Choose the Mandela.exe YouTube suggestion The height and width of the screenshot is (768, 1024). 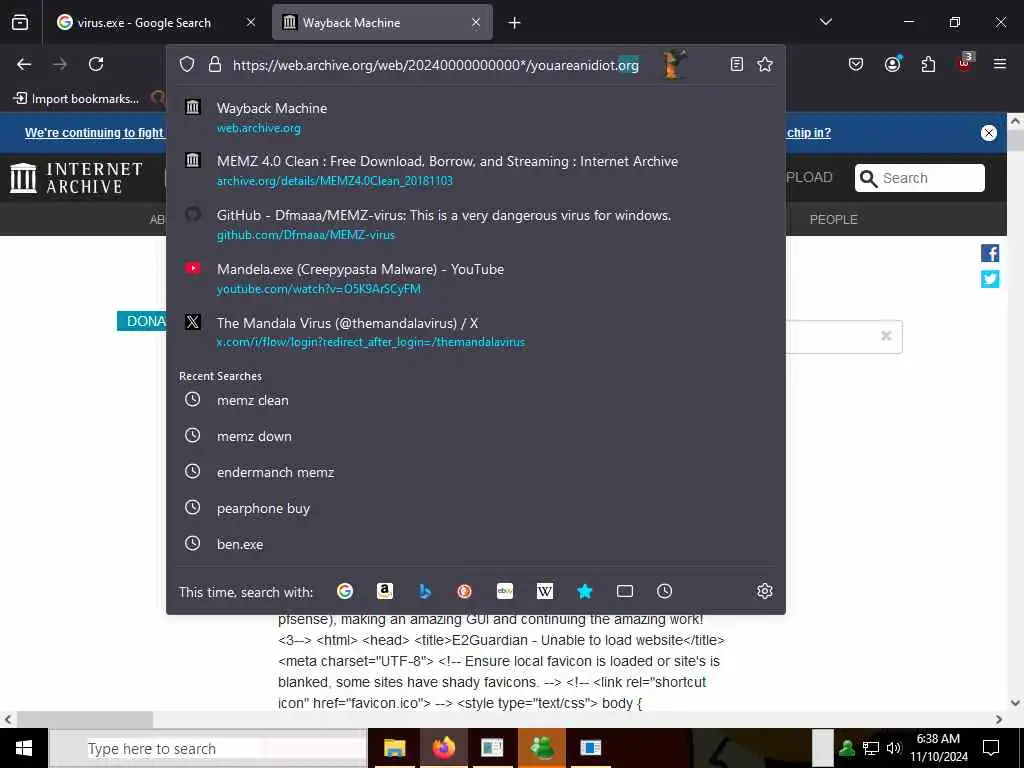click(475, 278)
